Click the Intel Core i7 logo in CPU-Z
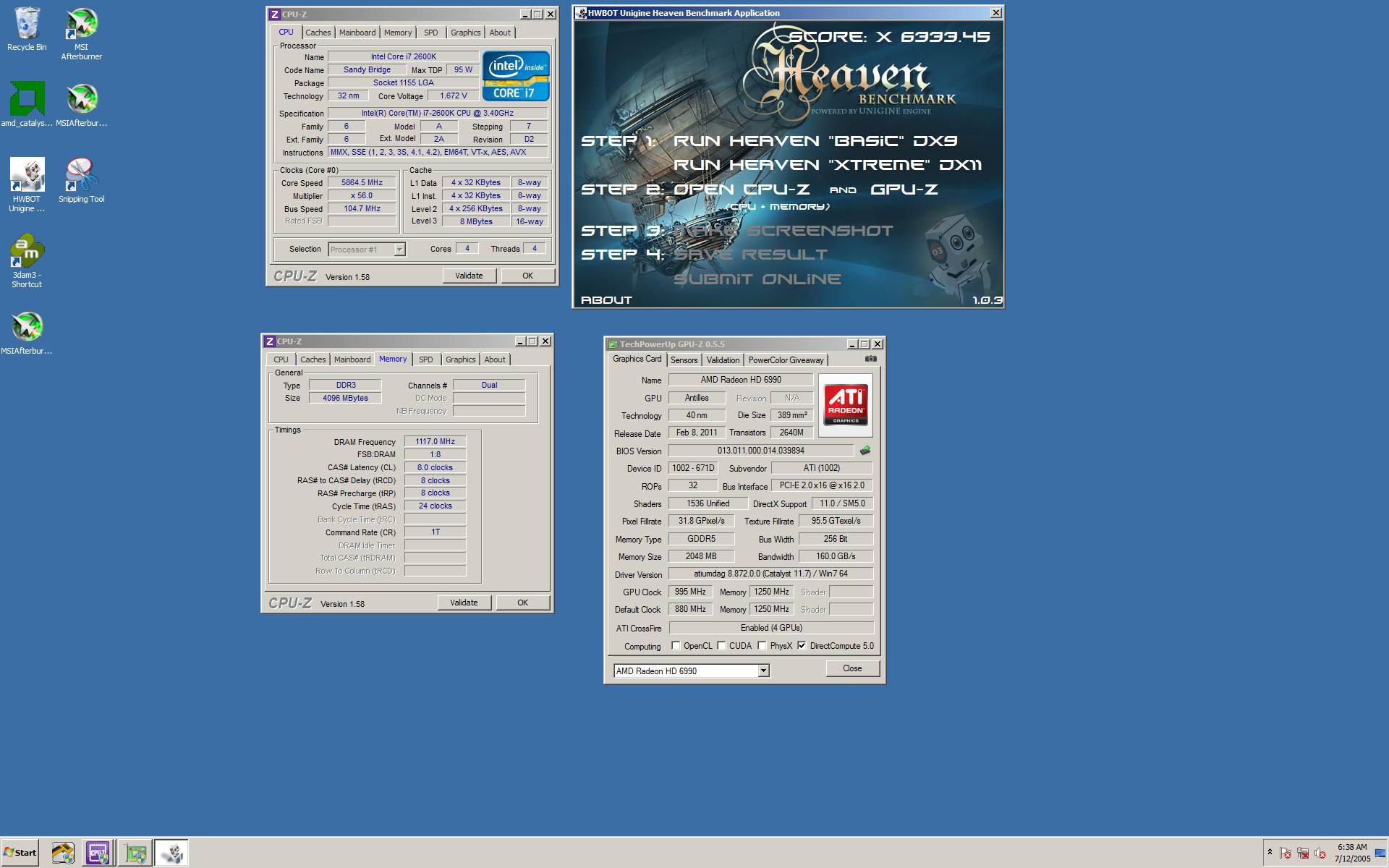Image resolution: width=1389 pixels, height=868 pixels. 516,76
